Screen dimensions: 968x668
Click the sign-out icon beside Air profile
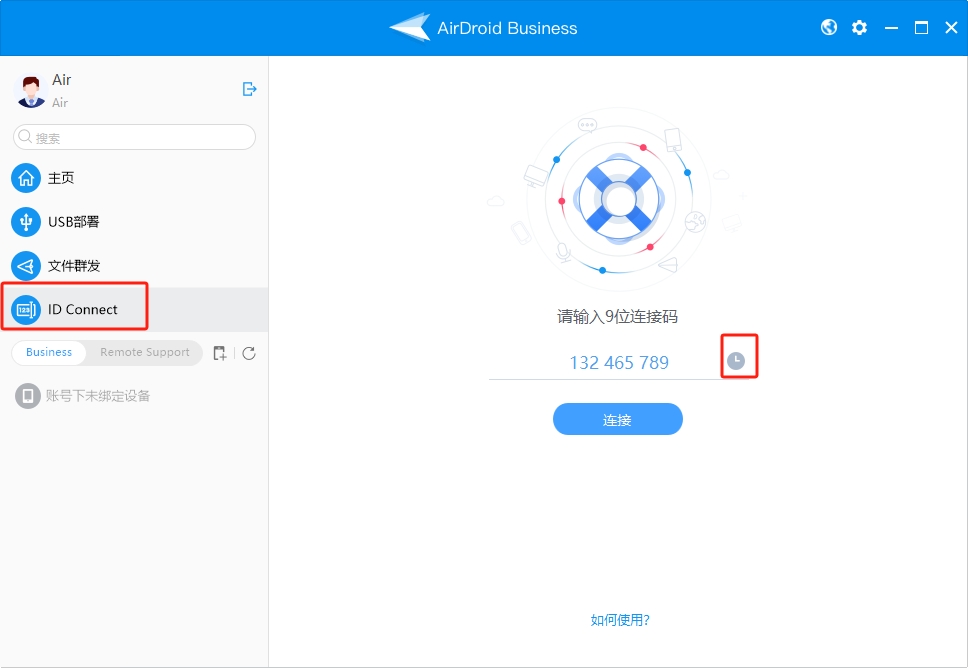pyautogui.click(x=249, y=89)
